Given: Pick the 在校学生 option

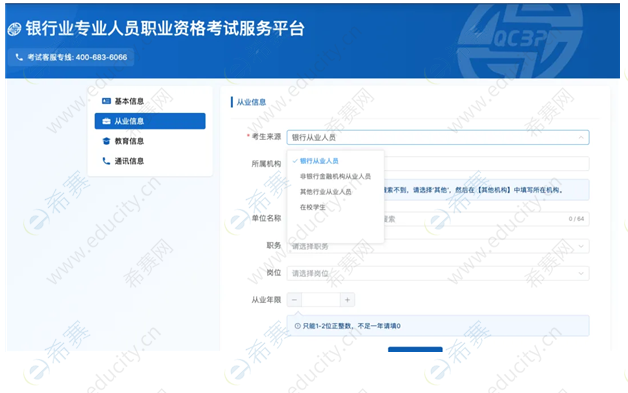Looking at the screenshot, I should point(313,207).
